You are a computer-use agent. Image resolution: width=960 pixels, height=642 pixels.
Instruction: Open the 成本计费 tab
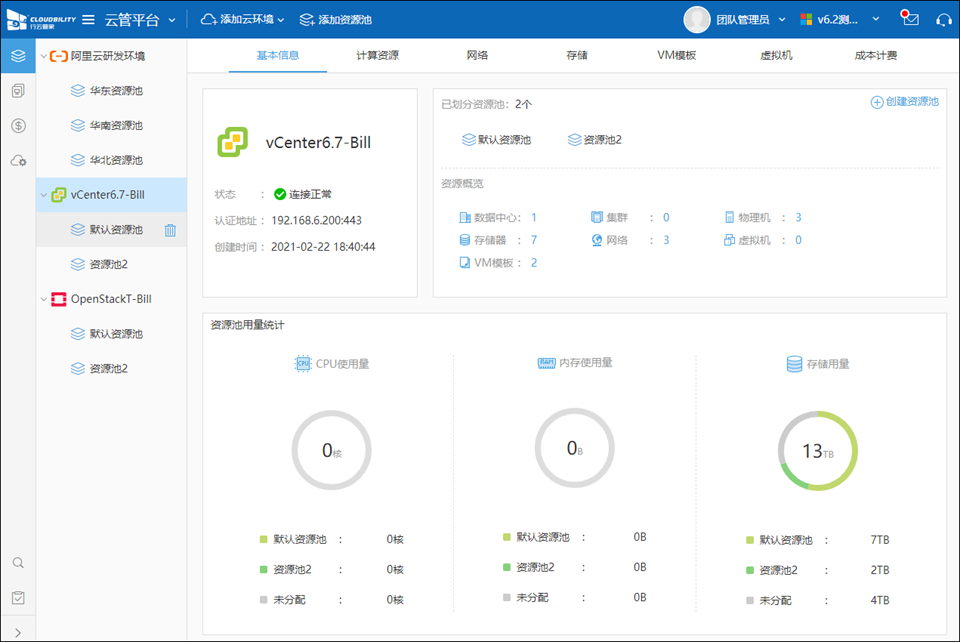pyautogui.click(x=876, y=56)
